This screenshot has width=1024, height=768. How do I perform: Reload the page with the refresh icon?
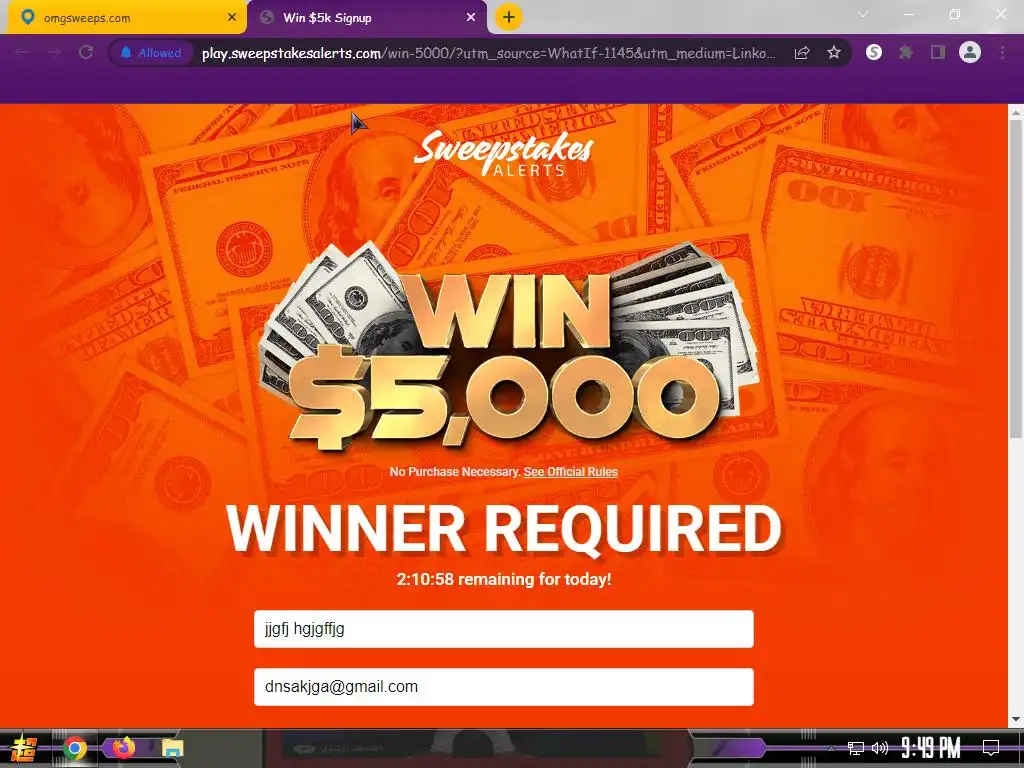[86, 53]
